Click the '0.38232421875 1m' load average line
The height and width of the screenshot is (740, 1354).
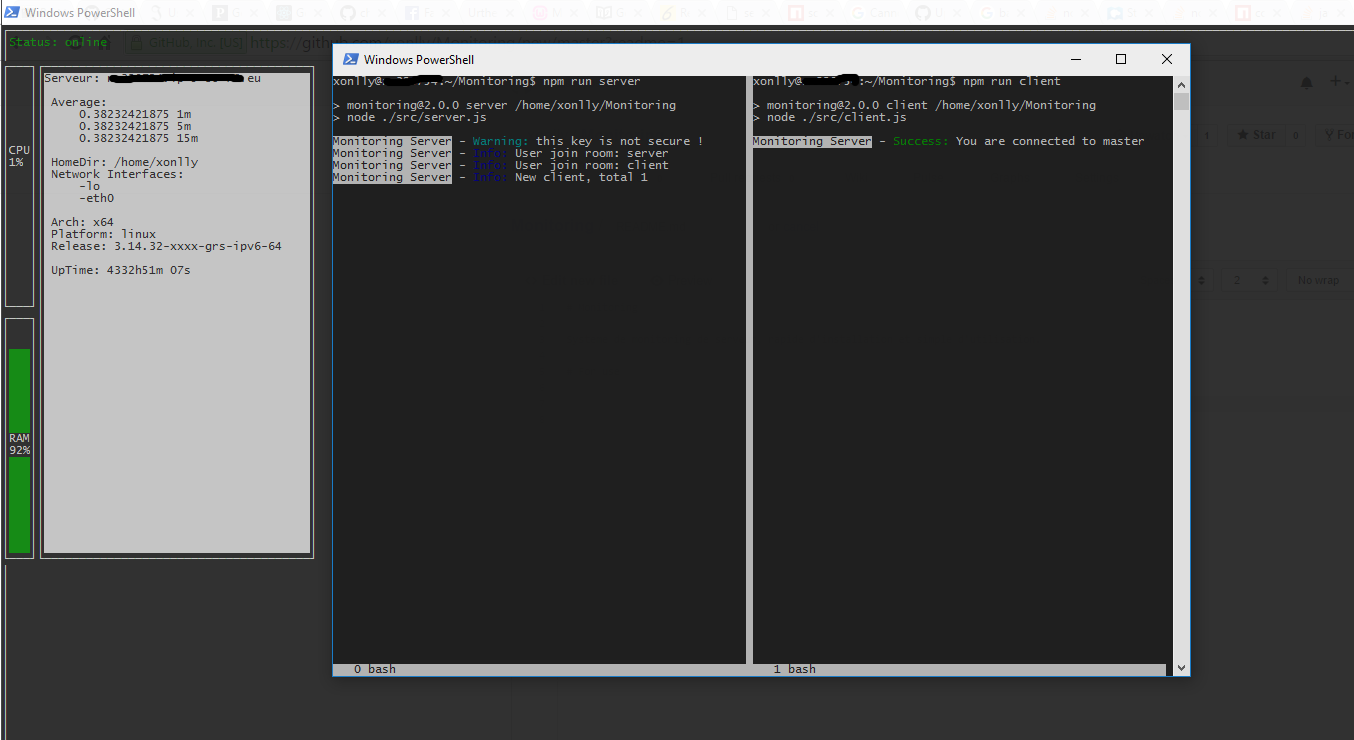click(x=135, y=114)
